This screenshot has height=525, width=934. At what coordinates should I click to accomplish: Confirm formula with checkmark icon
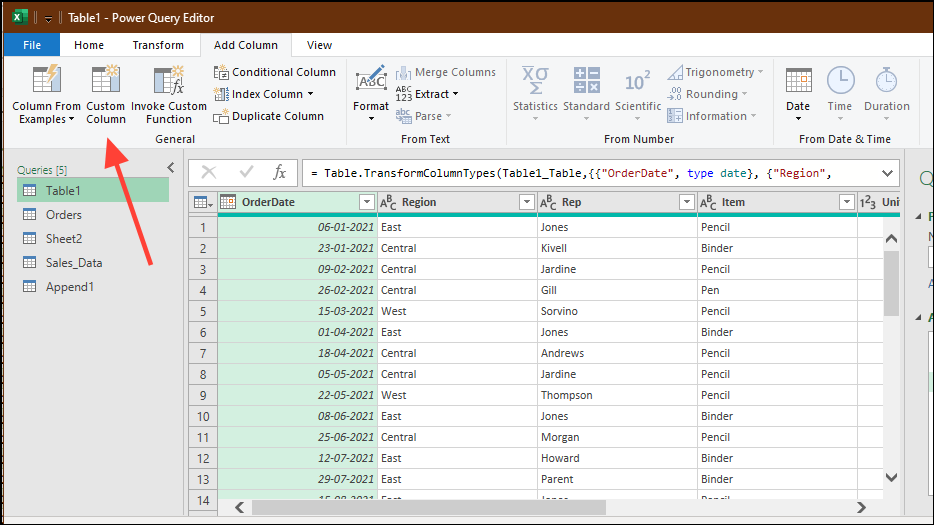pyautogui.click(x=246, y=173)
